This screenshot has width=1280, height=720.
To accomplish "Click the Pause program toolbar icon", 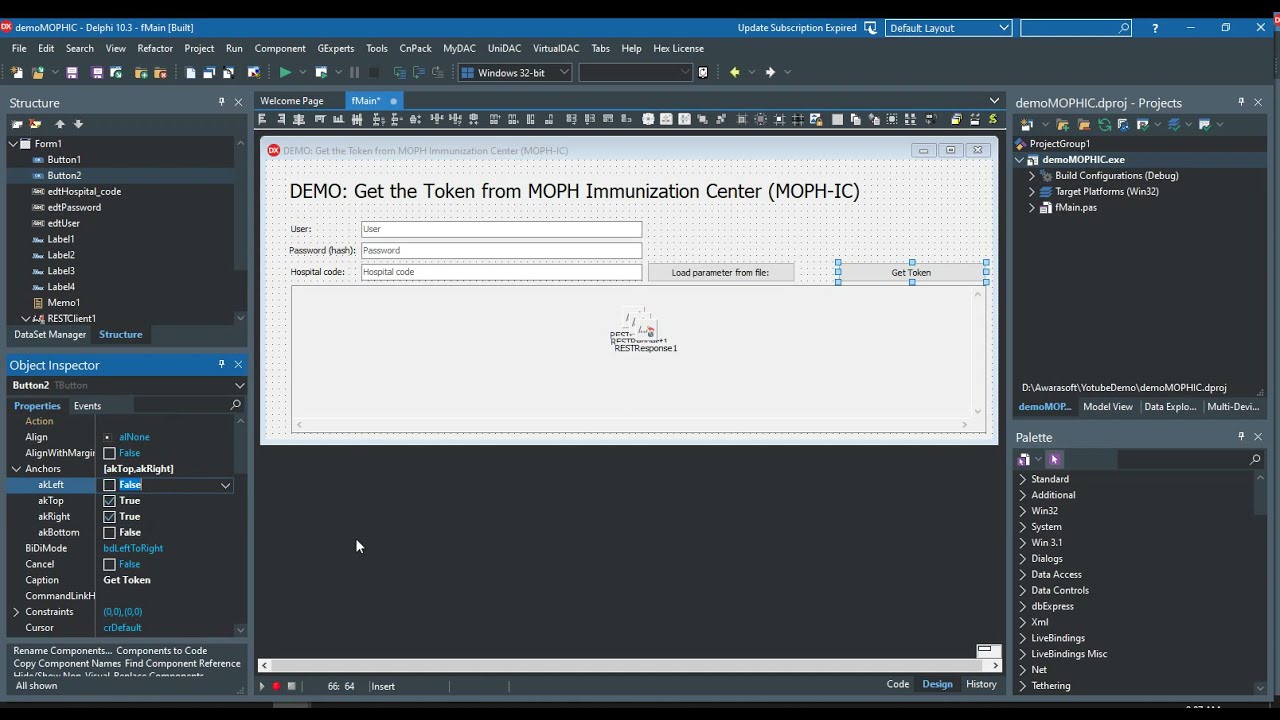I will tap(354, 72).
